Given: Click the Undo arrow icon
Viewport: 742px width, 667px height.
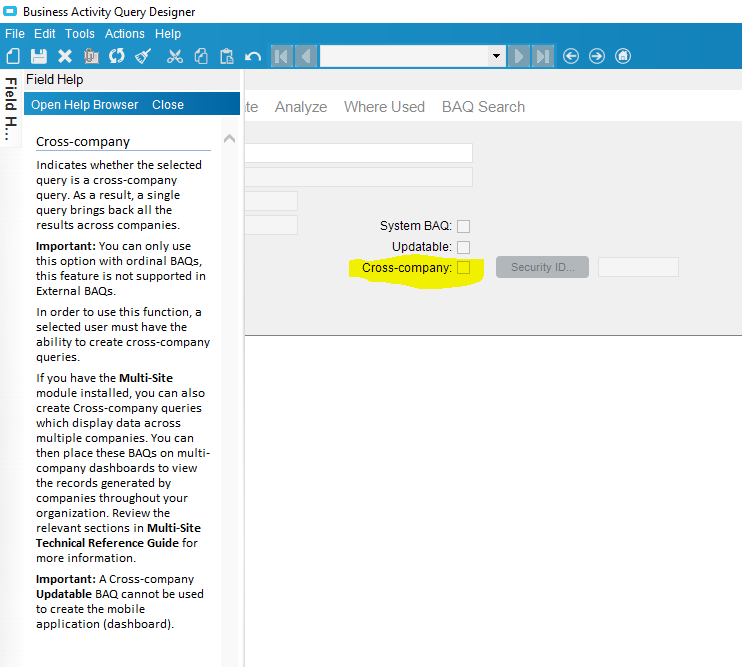Looking at the screenshot, I should coord(253,57).
